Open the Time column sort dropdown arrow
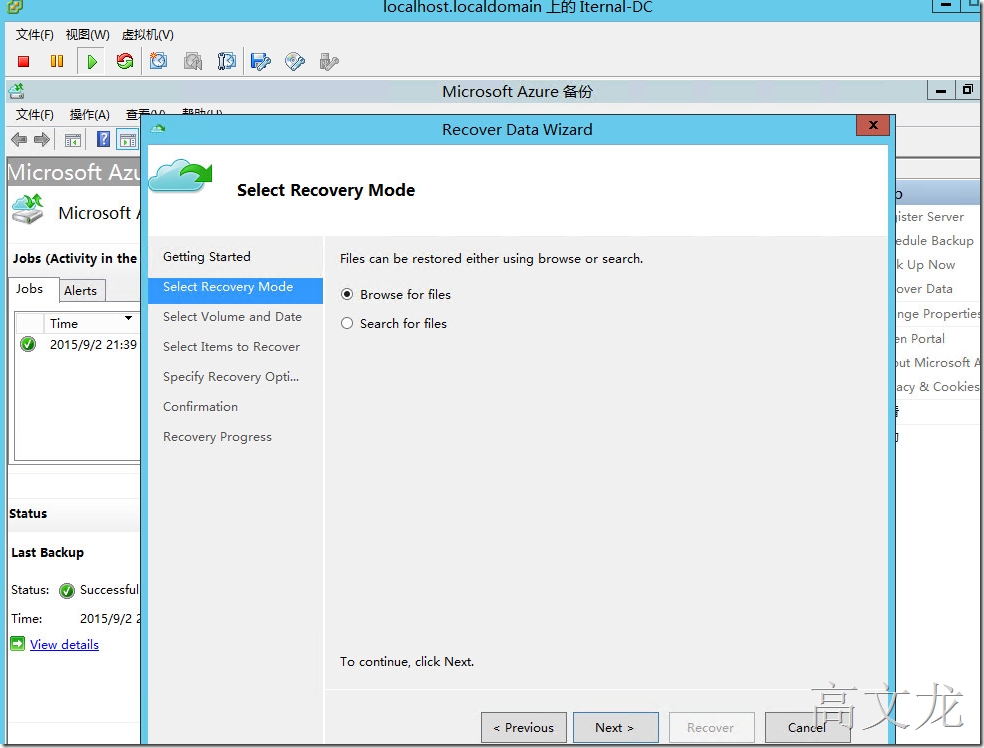This screenshot has height=748, width=984. 128,318
